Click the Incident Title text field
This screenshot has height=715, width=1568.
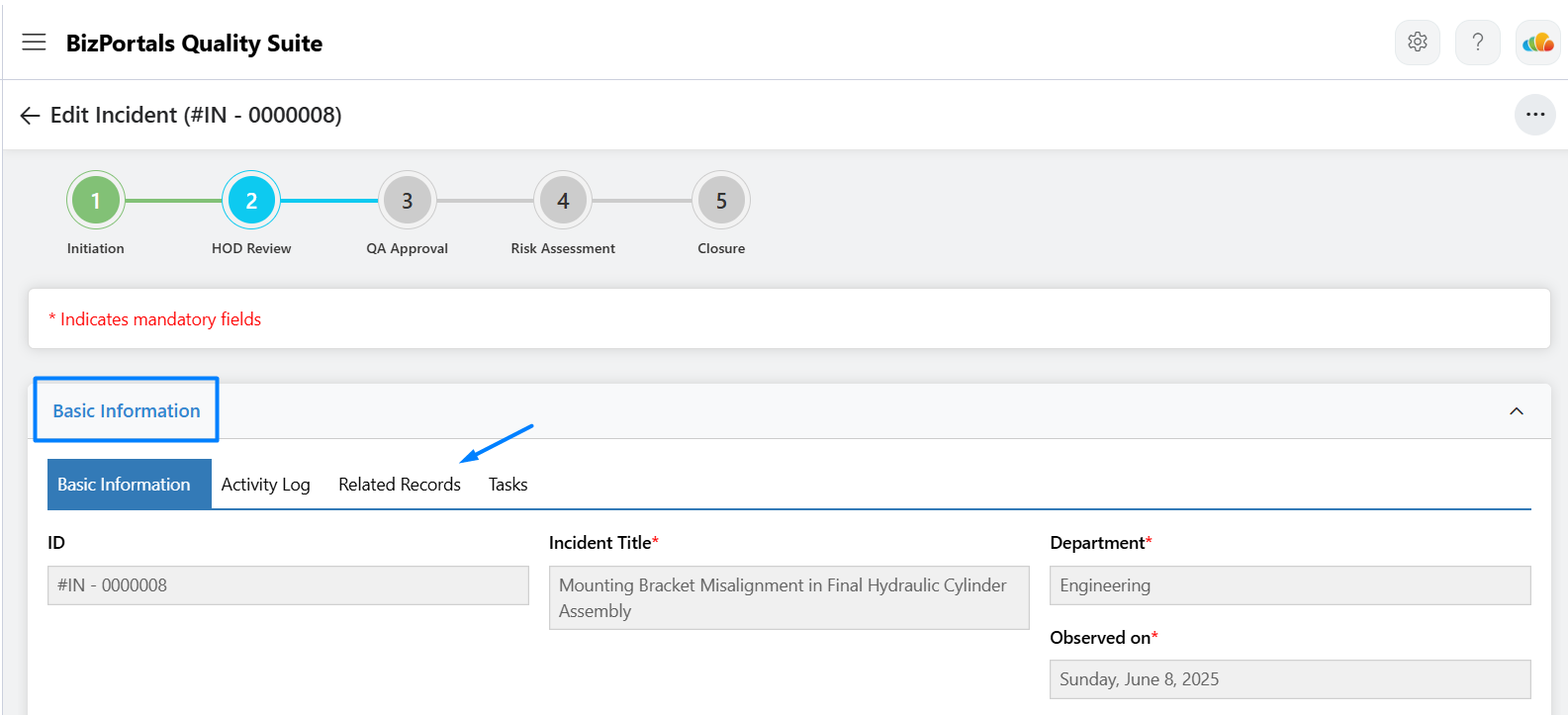click(x=789, y=597)
